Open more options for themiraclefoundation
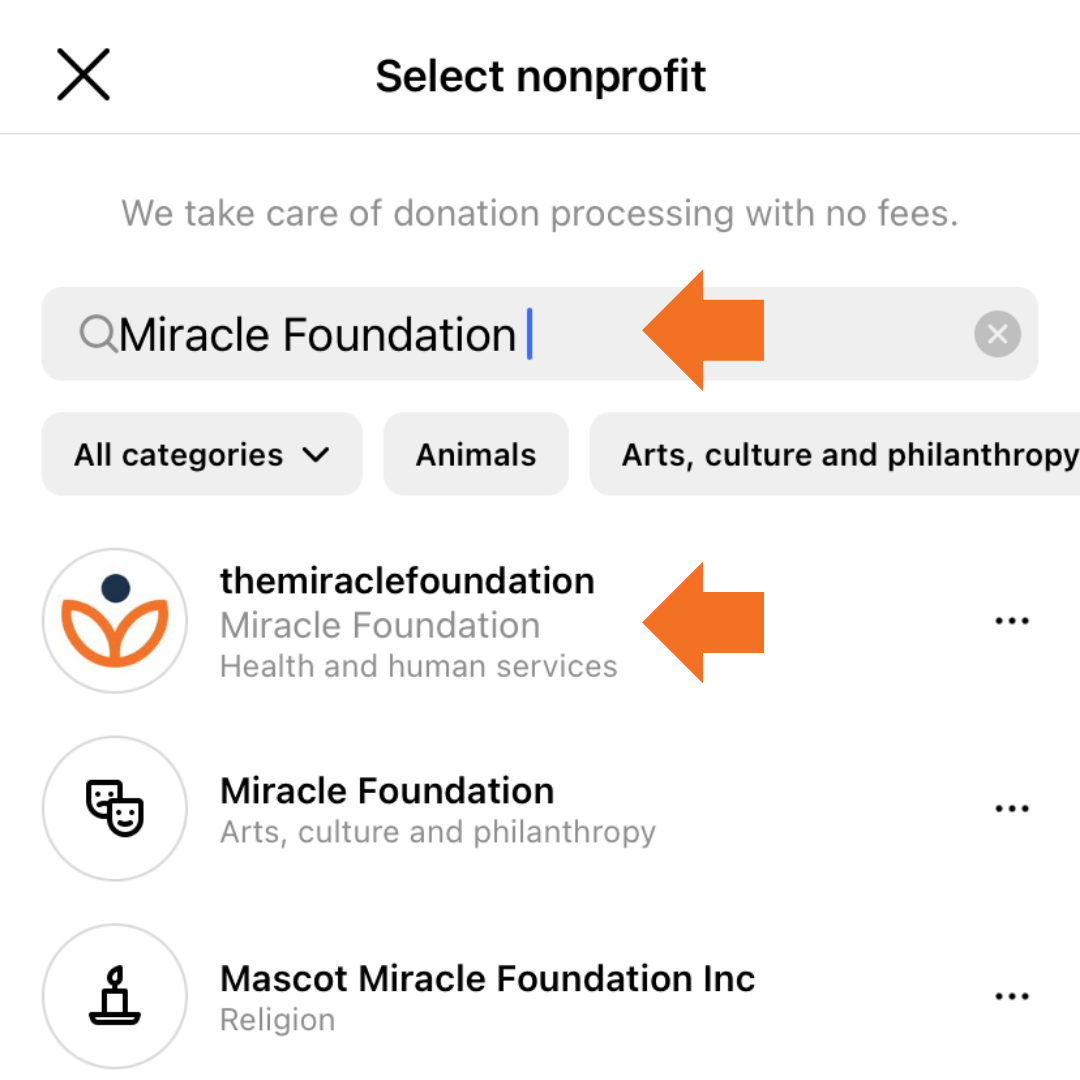The width and height of the screenshot is (1080, 1080). coord(1012,621)
